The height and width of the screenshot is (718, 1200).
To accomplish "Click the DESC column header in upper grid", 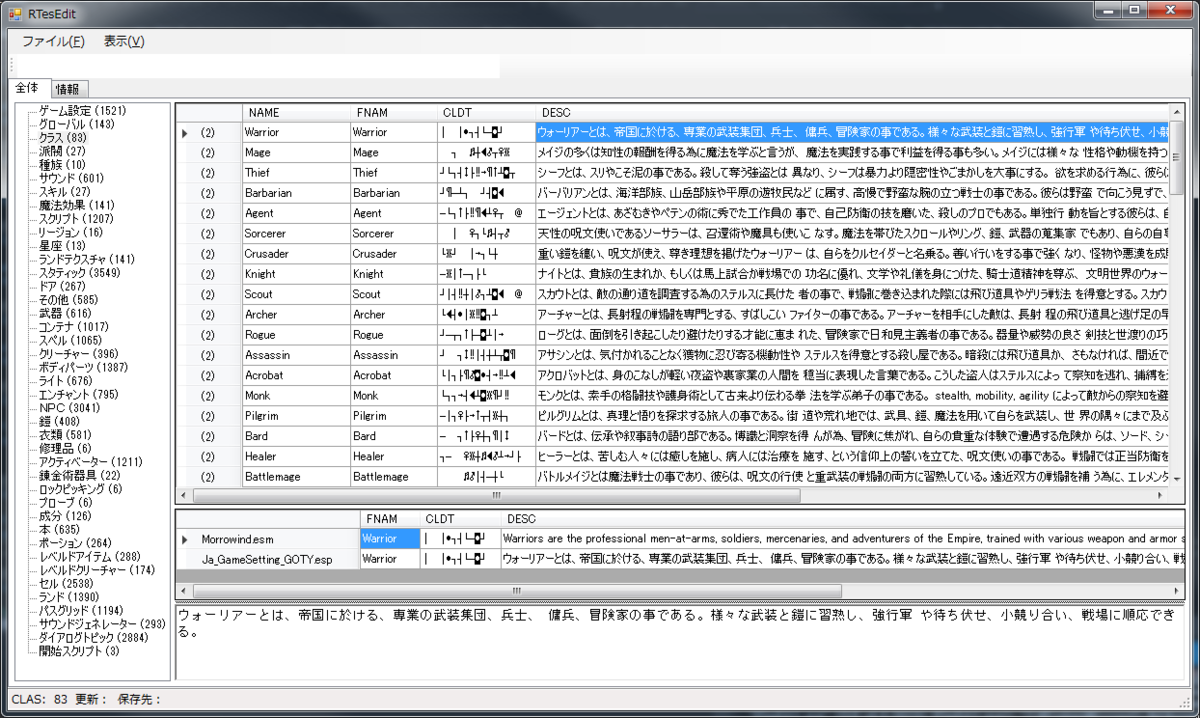I will click(x=852, y=113).
